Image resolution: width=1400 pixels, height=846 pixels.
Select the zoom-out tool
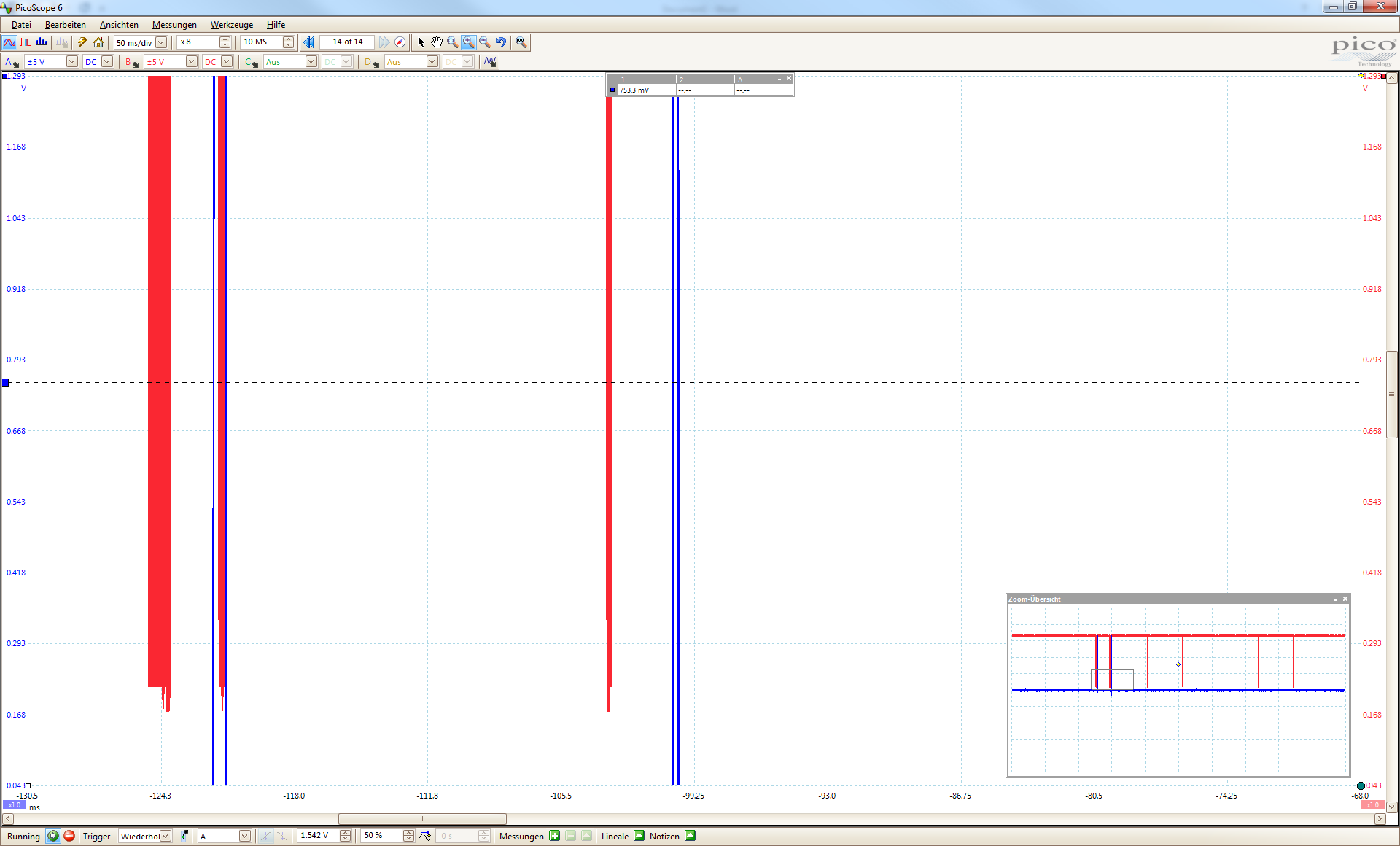(x=485, y=42)
